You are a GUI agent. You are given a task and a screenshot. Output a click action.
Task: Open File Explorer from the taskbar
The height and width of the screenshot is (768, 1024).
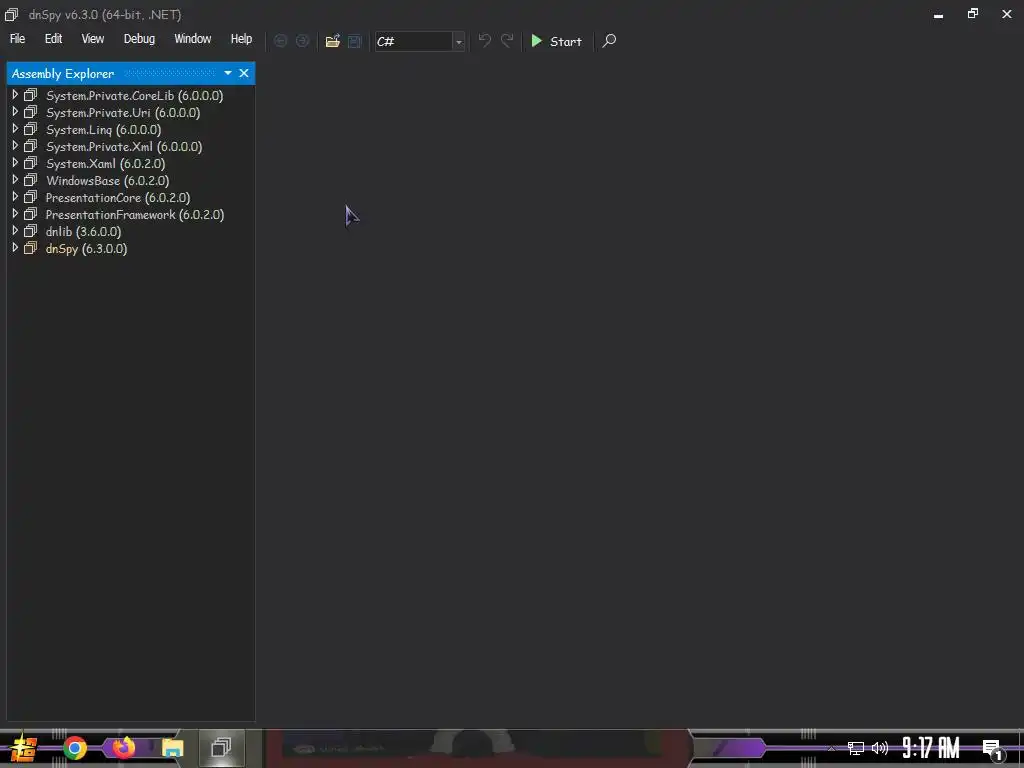tap(172, 748)
